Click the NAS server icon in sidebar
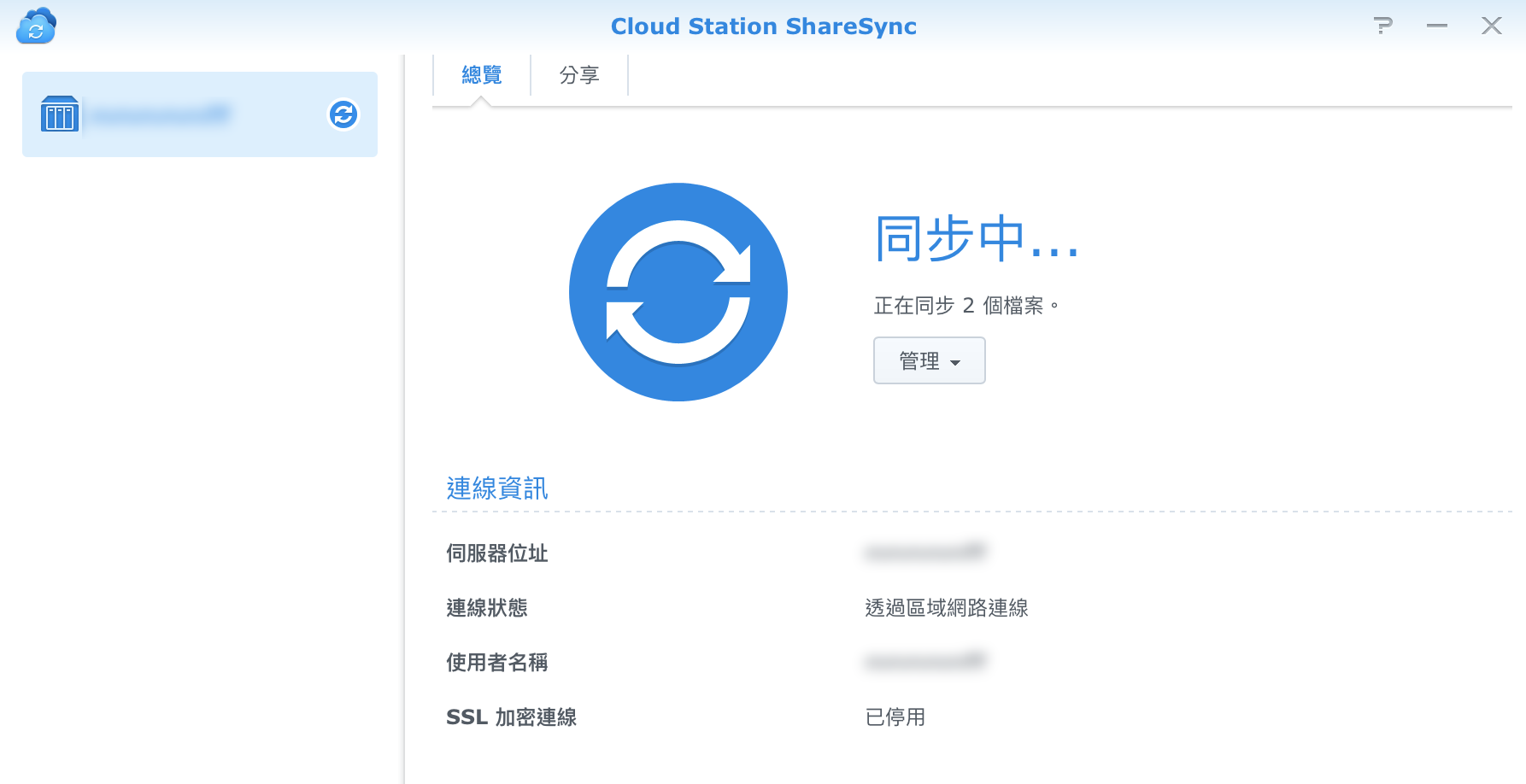Image resolution: width=1526 pixels, height=784 pixels. [x=60, y=114]
